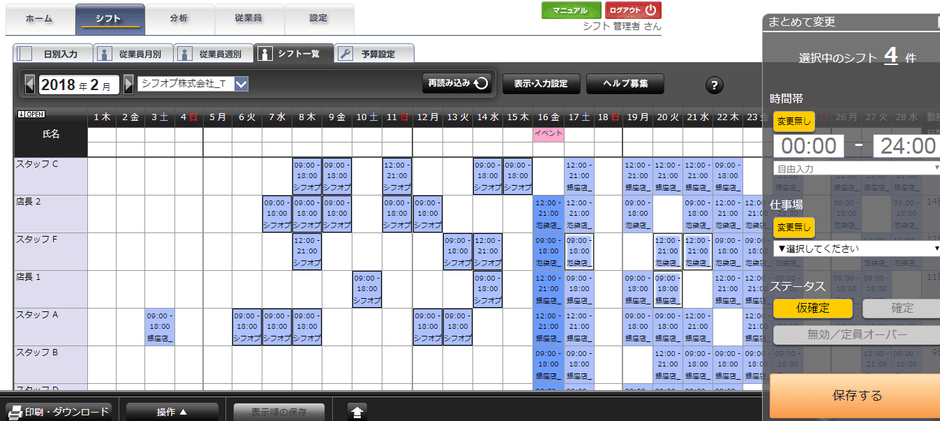This screenshot has width=940, height=421.
Task: Open the 従業員 main tab
Action: (248, 19)
